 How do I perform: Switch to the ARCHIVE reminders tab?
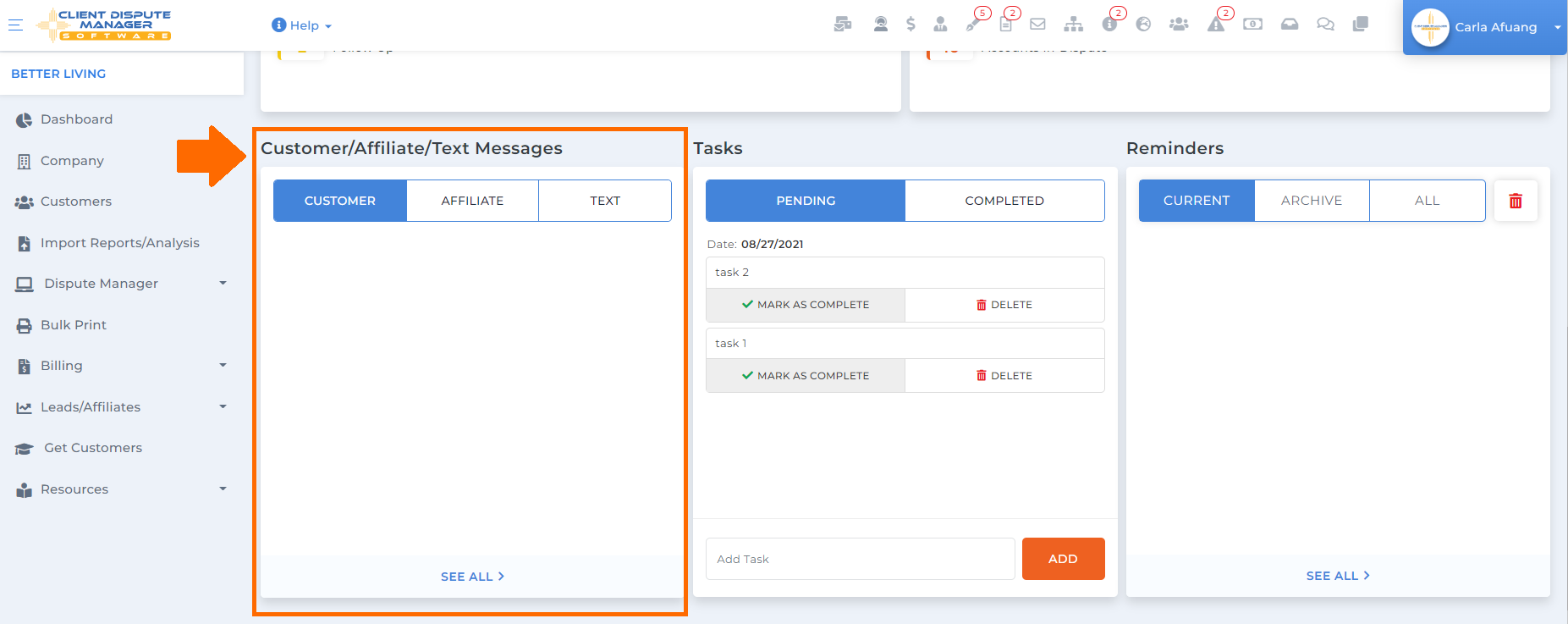tap(1312, 201)
